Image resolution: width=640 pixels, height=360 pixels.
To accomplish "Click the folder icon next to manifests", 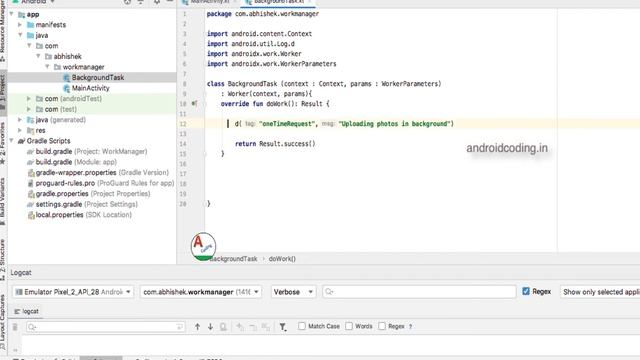I will pos(31,25).
